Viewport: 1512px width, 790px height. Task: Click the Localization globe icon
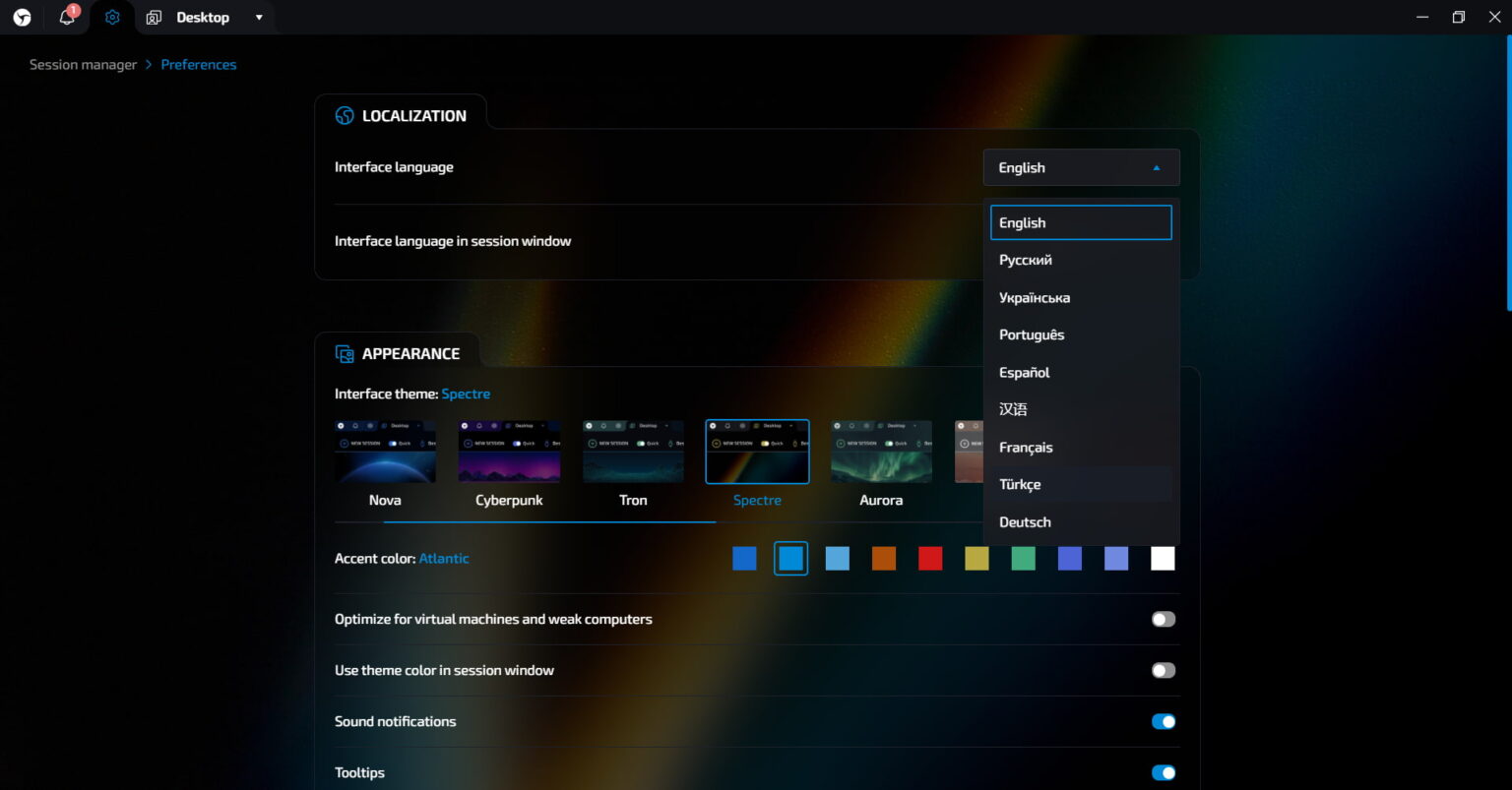[x=345, y=115]
